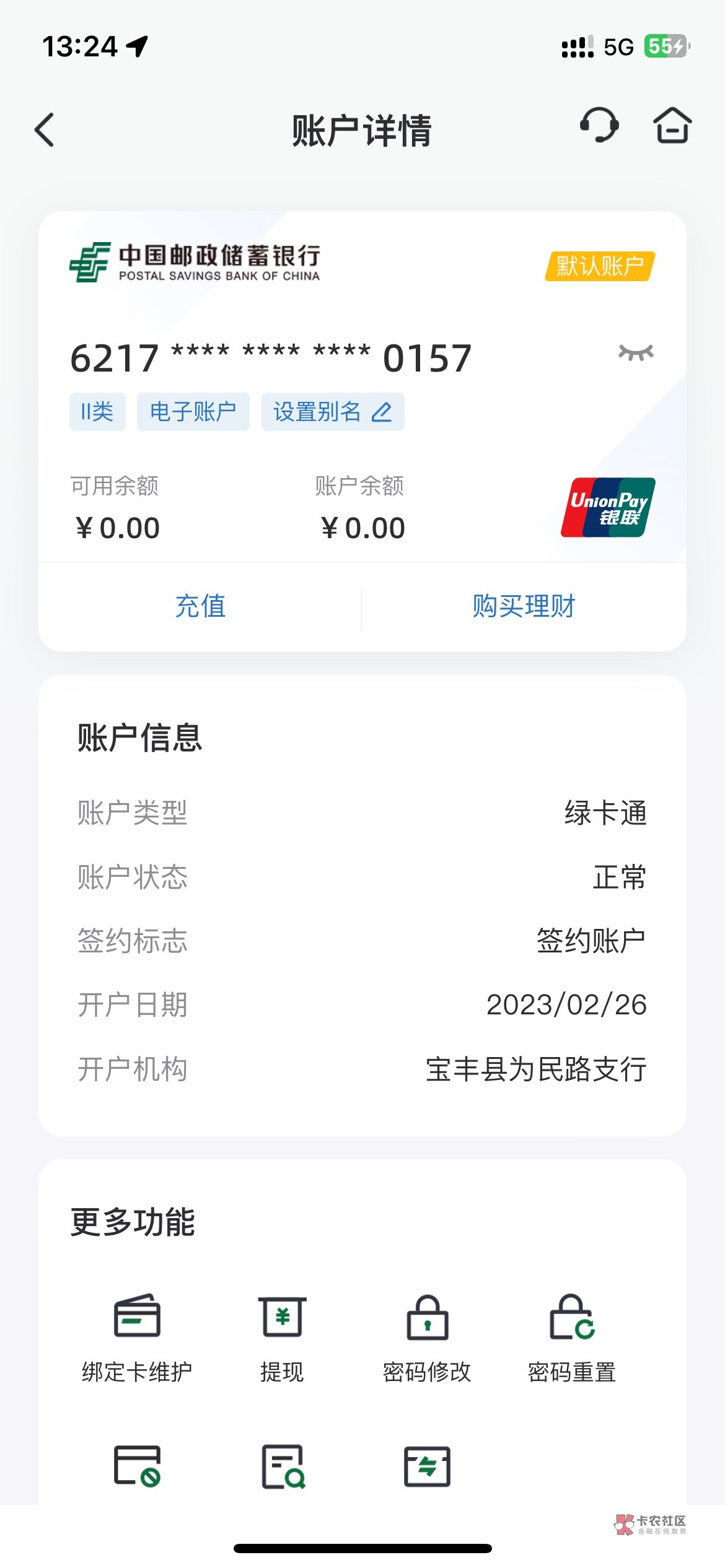This screenshot has height=1568, width=725.
Task: Tap the 电子账户 tag
Action: [193, 412]
